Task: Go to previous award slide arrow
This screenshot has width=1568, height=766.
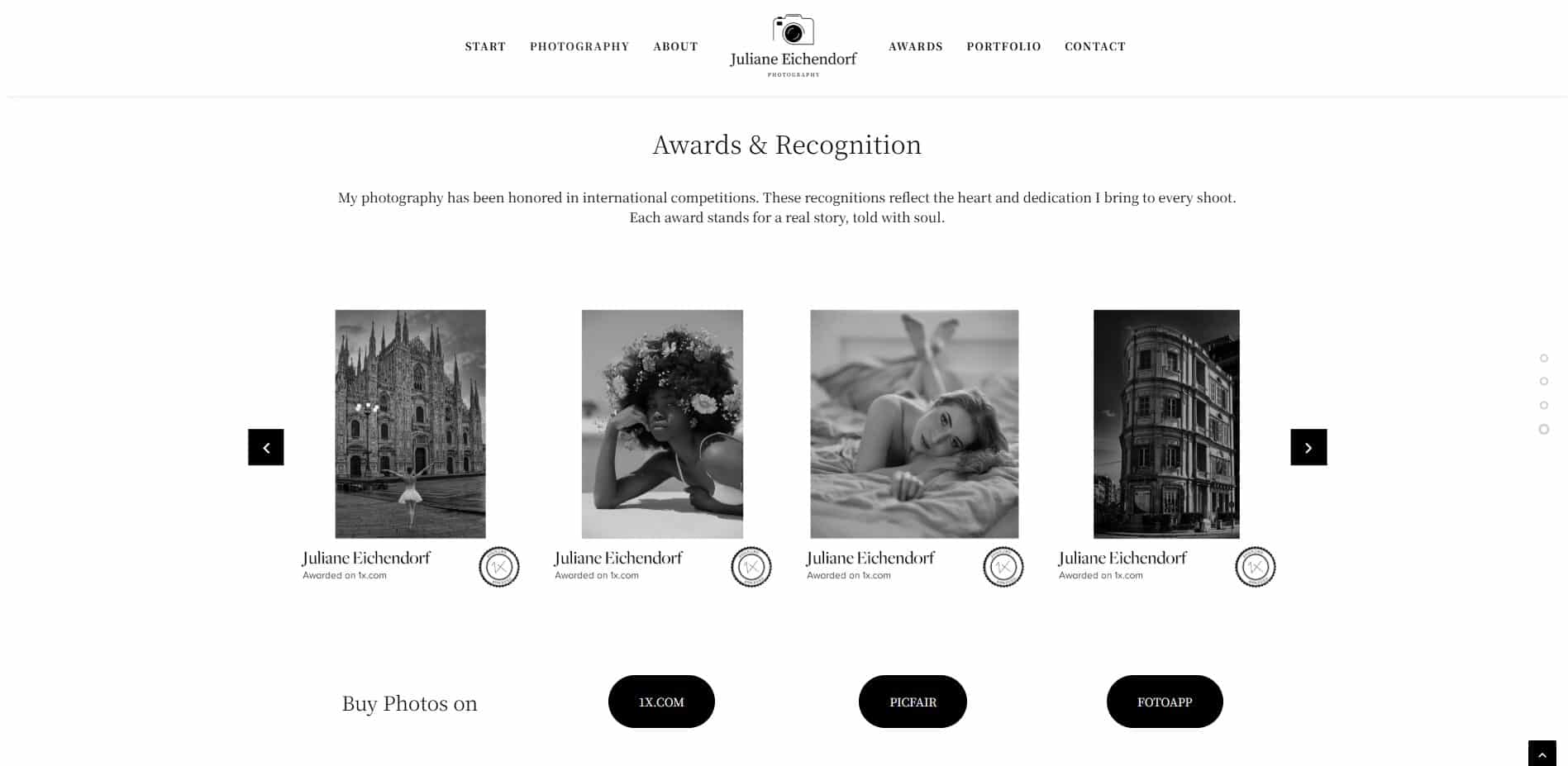Action: (266, 447)
